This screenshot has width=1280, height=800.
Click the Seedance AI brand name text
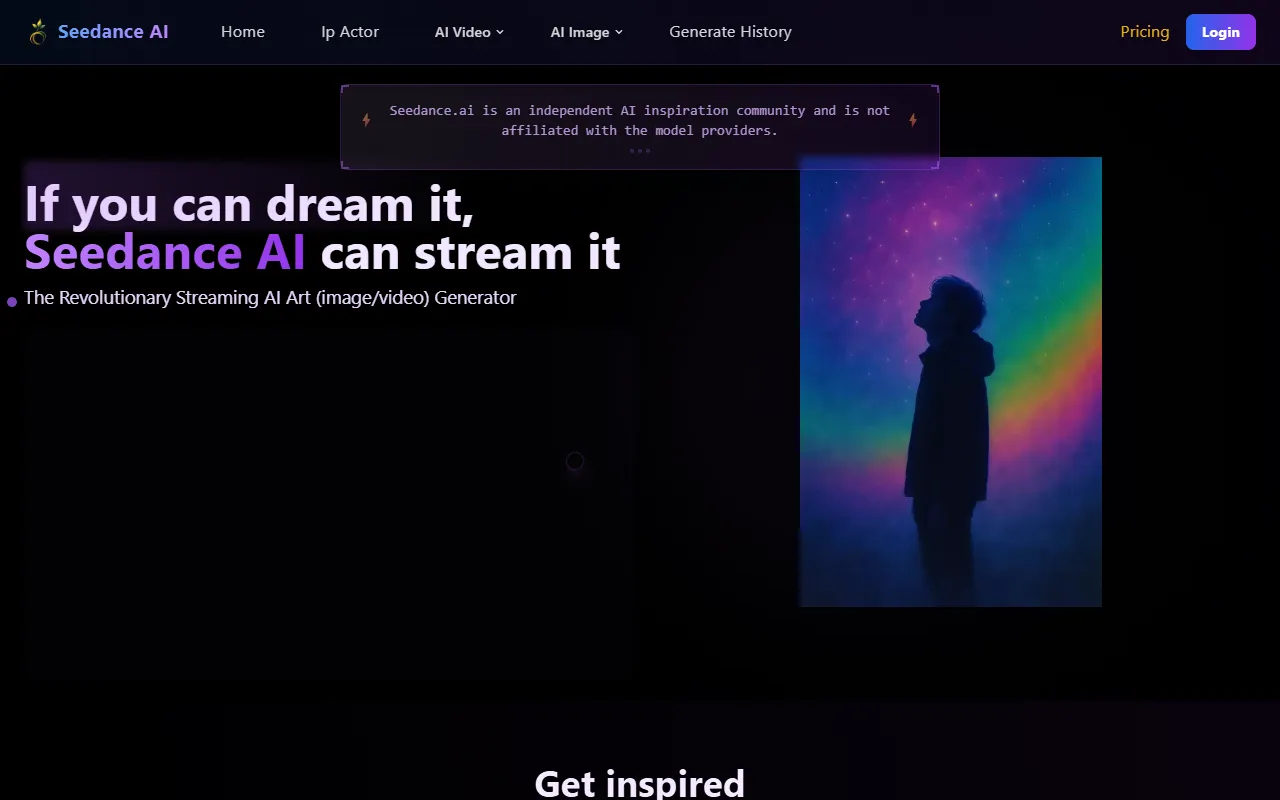point(113,32)
